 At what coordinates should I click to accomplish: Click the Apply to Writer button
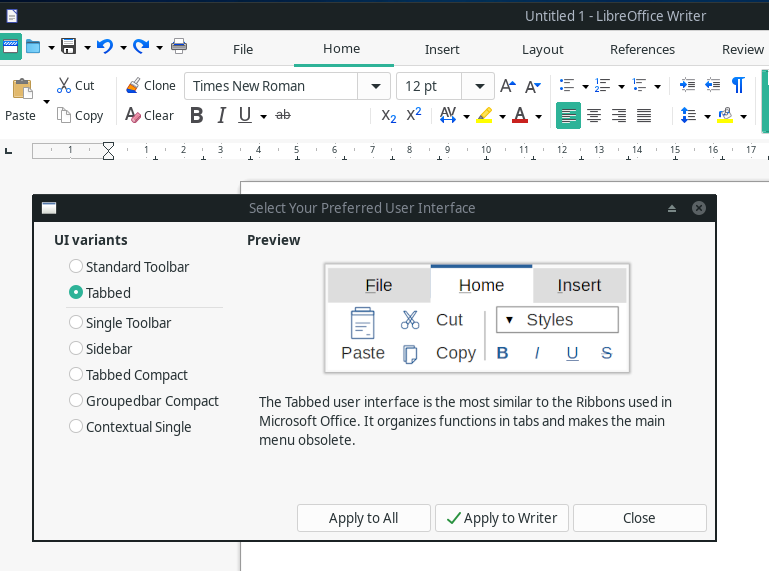[x=502, y=518]
